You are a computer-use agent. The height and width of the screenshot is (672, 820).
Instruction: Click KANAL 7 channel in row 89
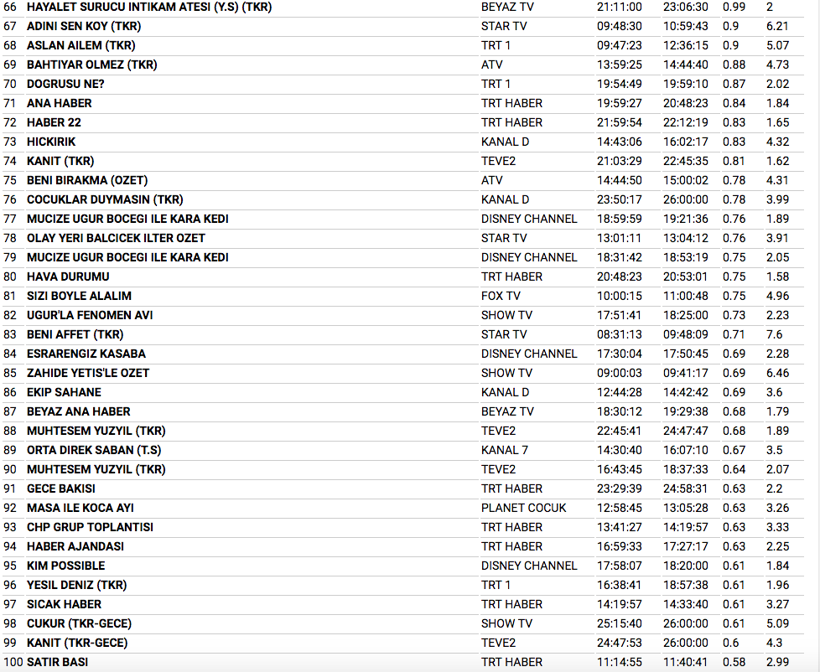point(504,450)
